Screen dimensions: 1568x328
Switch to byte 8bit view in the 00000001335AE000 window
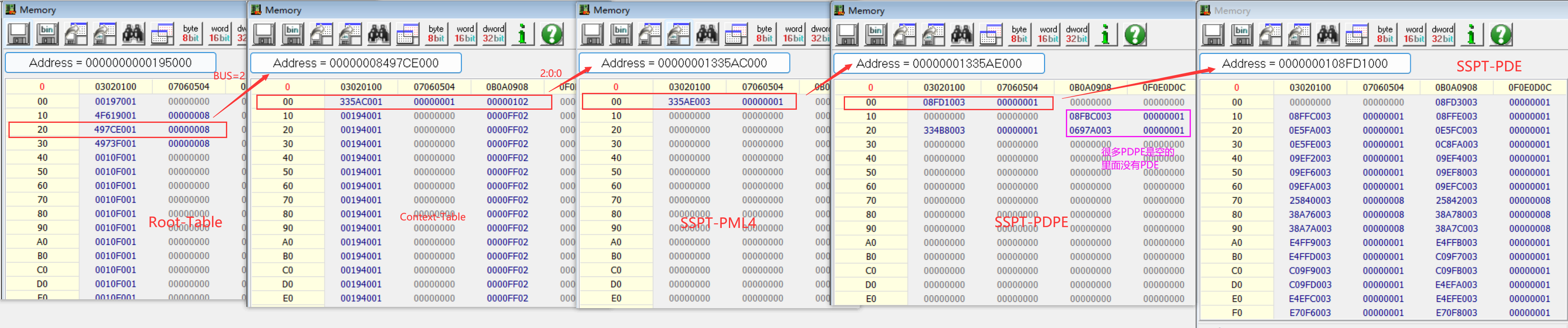coord(1019,35)
